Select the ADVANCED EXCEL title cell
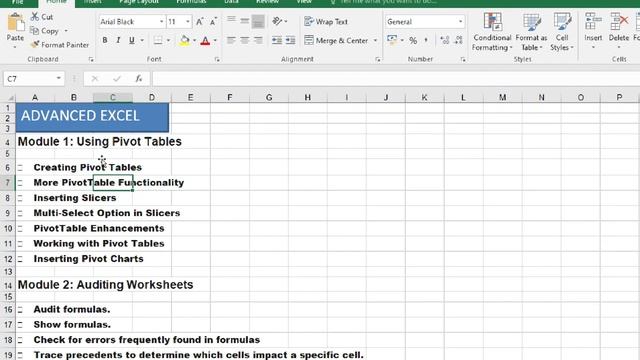 tap(92, 118)
